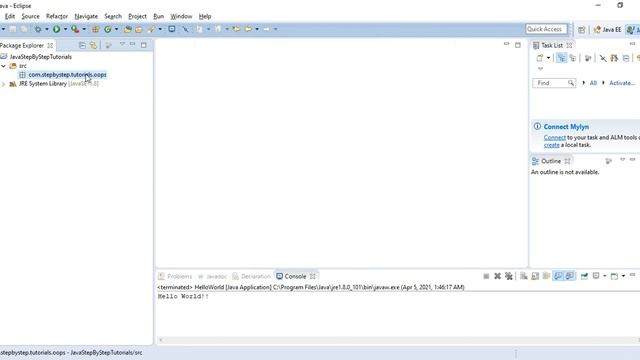Click Pin Console icon

[584, 276]
